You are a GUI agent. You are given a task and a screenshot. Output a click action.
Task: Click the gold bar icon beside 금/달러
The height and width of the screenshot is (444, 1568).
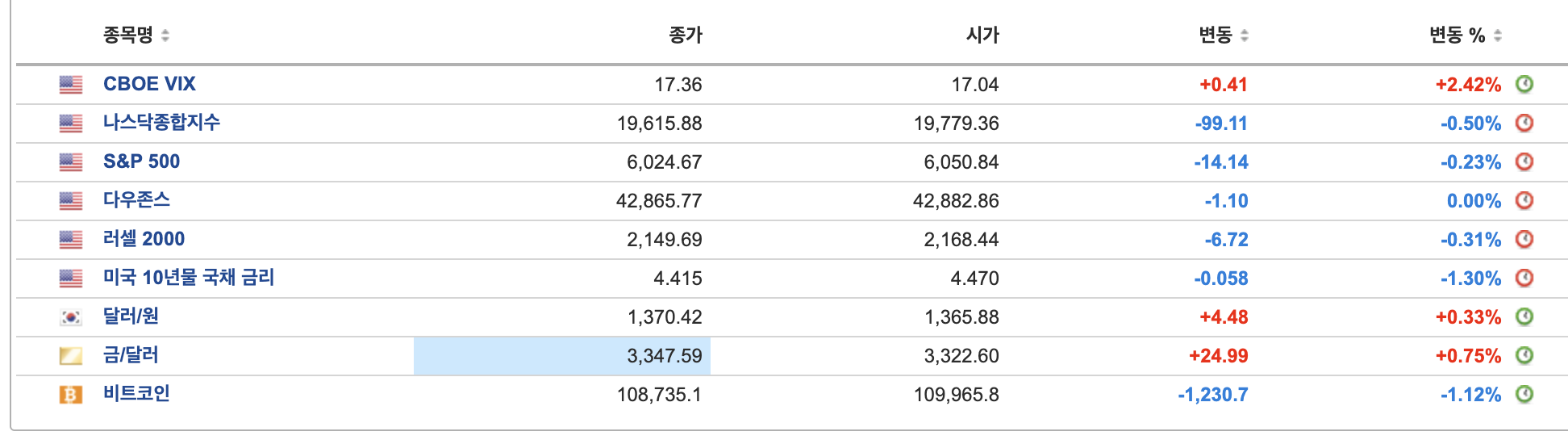click(x=71, y=356)
